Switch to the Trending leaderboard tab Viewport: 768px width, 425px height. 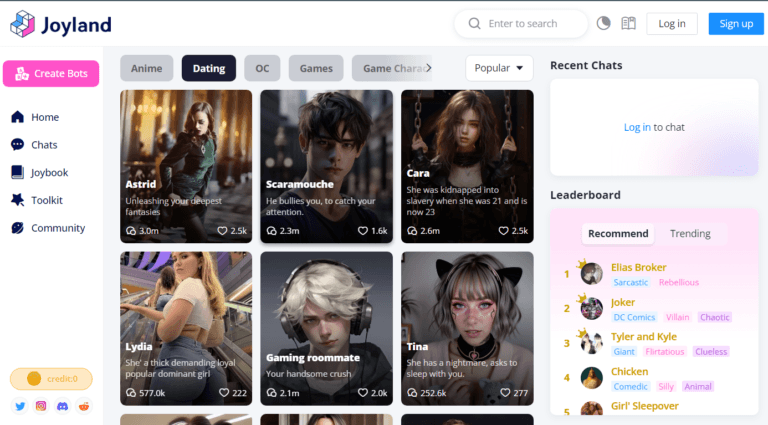click(690, 234)
